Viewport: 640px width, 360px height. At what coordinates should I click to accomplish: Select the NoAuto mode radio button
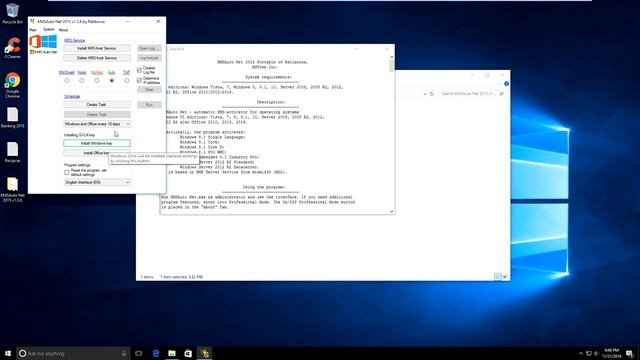[x=97, y=81]
